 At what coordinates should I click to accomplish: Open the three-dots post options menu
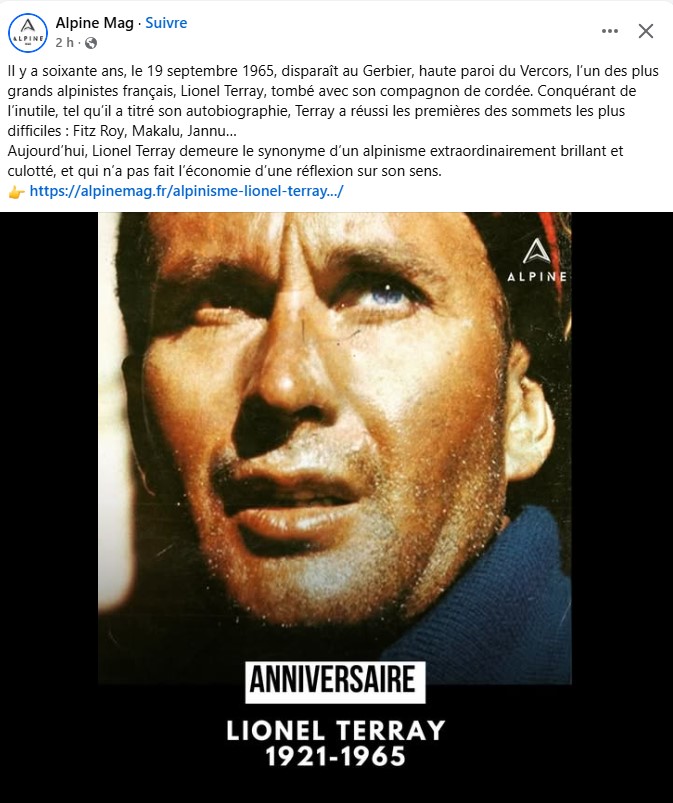609,31
